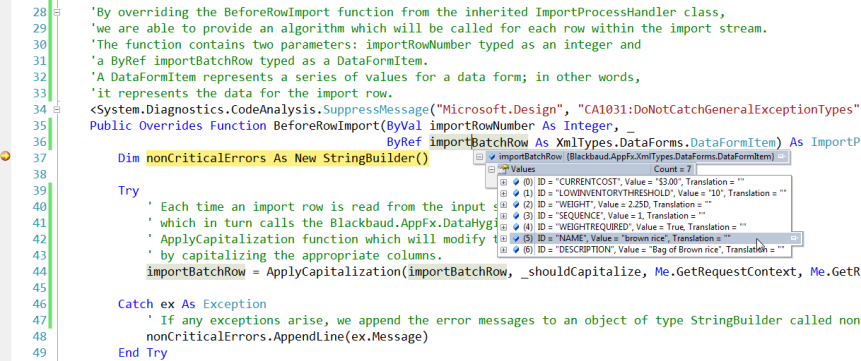This screenshot has height=361, width=861.
Task: Click the importBatchRow blue object icon
Action: [x=492, y=157]
